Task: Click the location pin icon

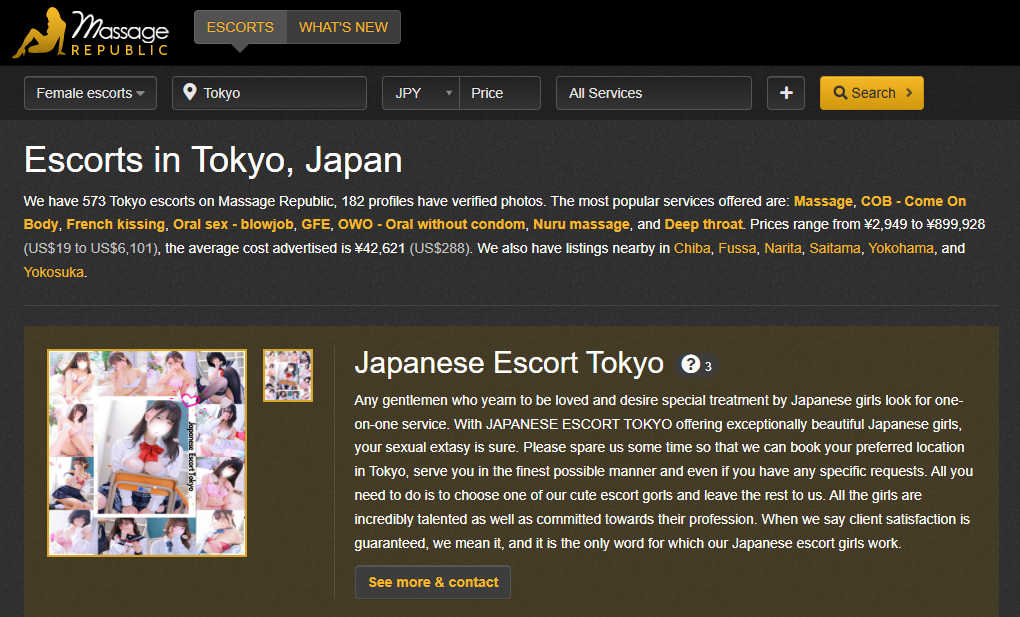Action: point(189,92)
